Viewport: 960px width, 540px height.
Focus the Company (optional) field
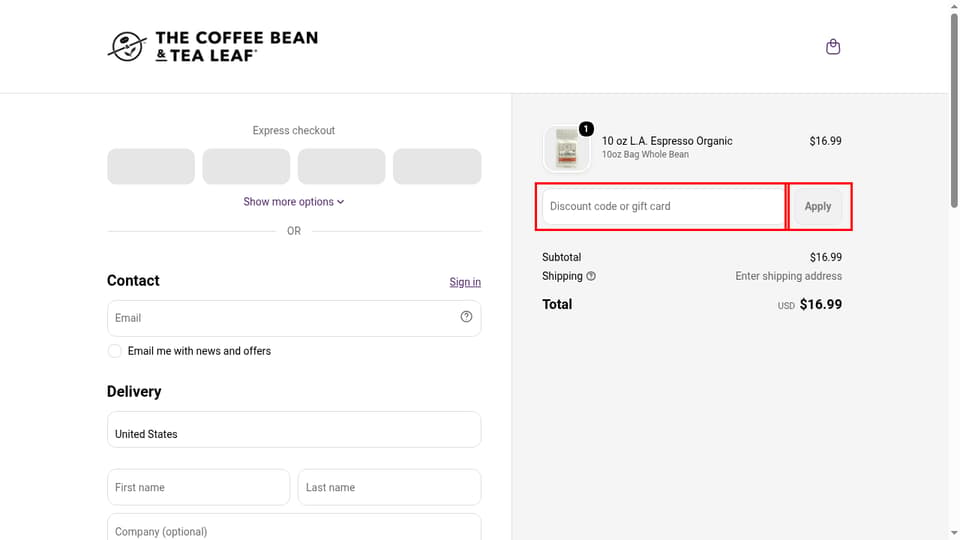pyautogui.click(x=294, y=527)
